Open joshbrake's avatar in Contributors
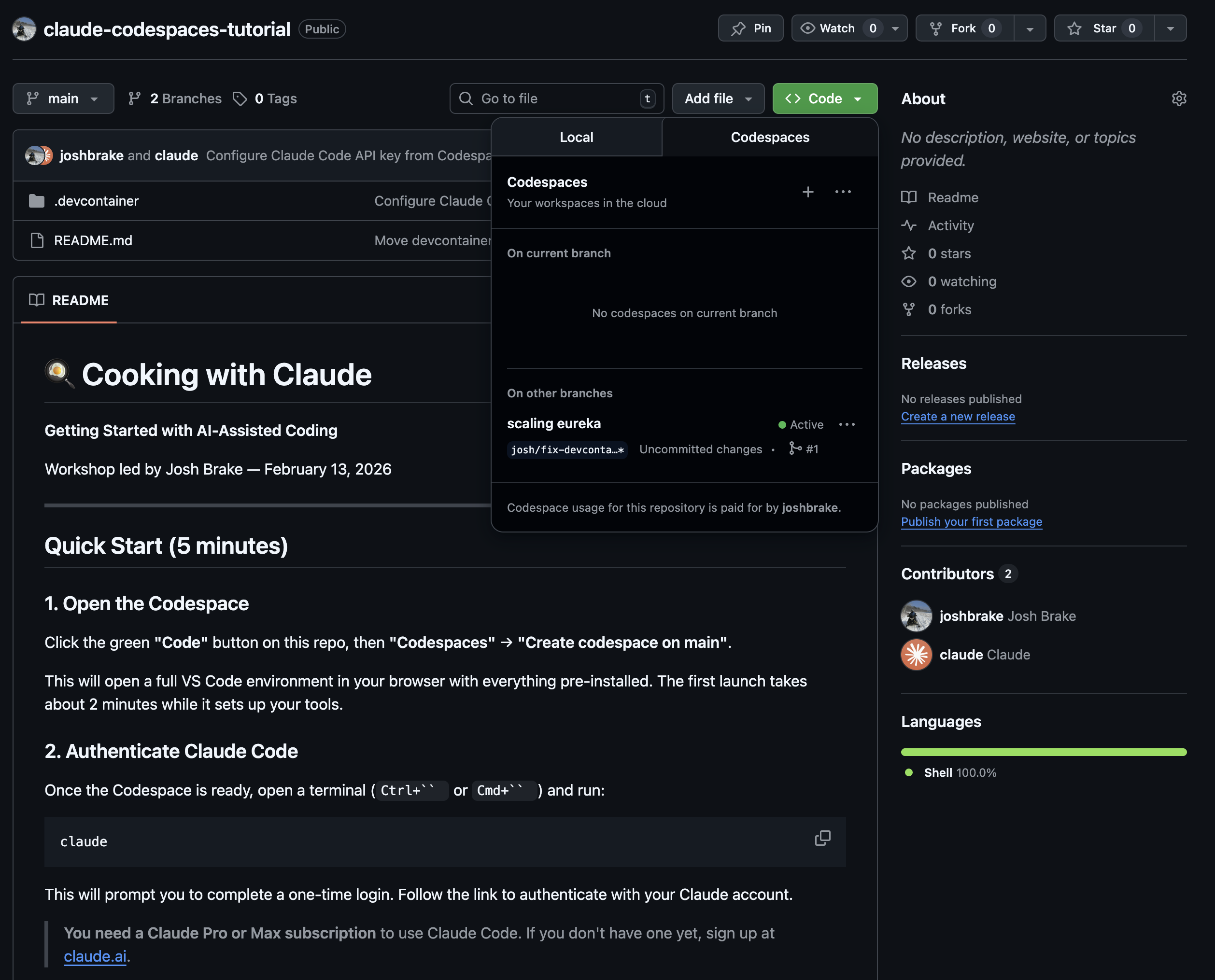1215x980 pixels. point(917,616)
